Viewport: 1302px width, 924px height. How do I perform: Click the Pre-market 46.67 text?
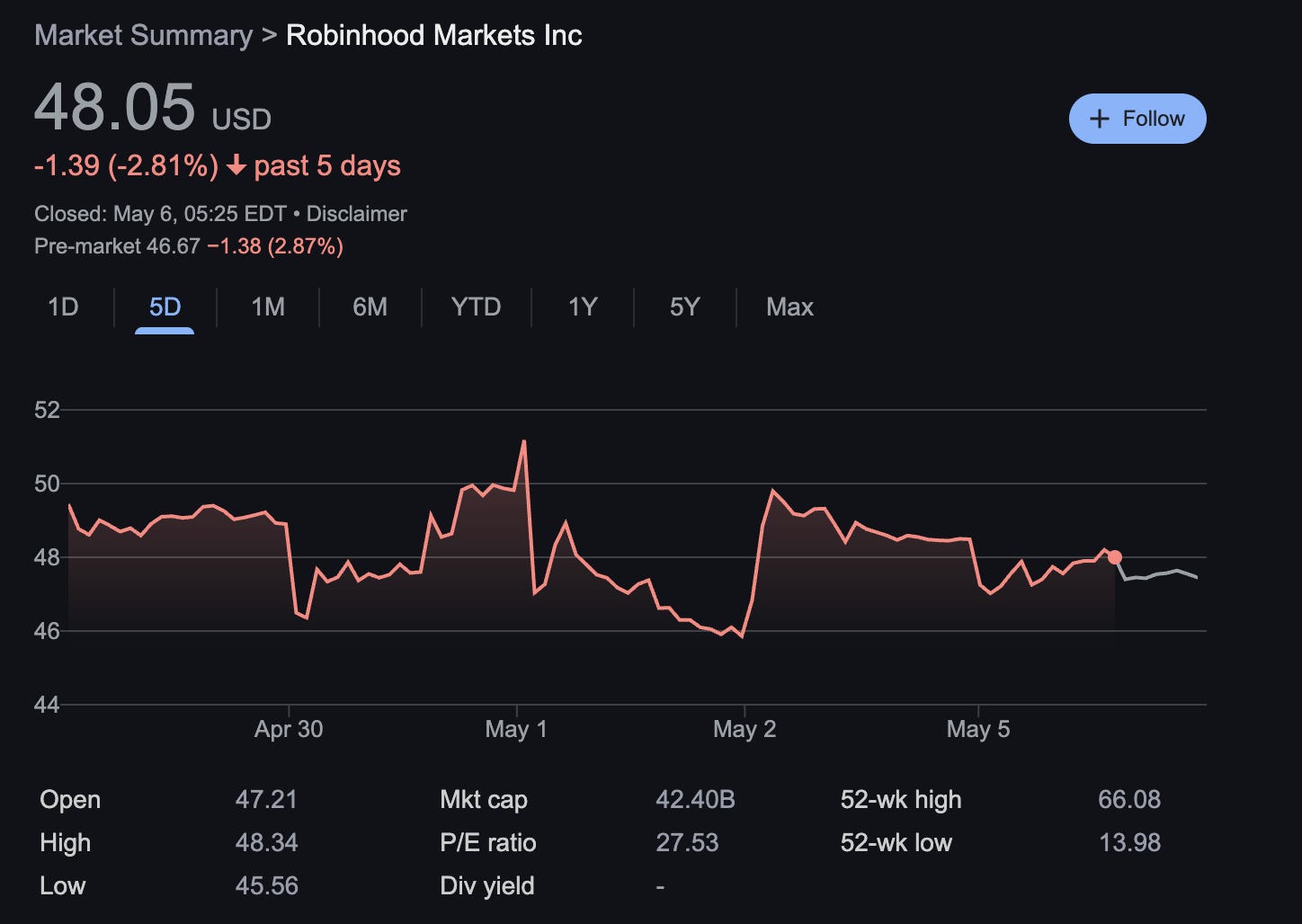(117, 246)
